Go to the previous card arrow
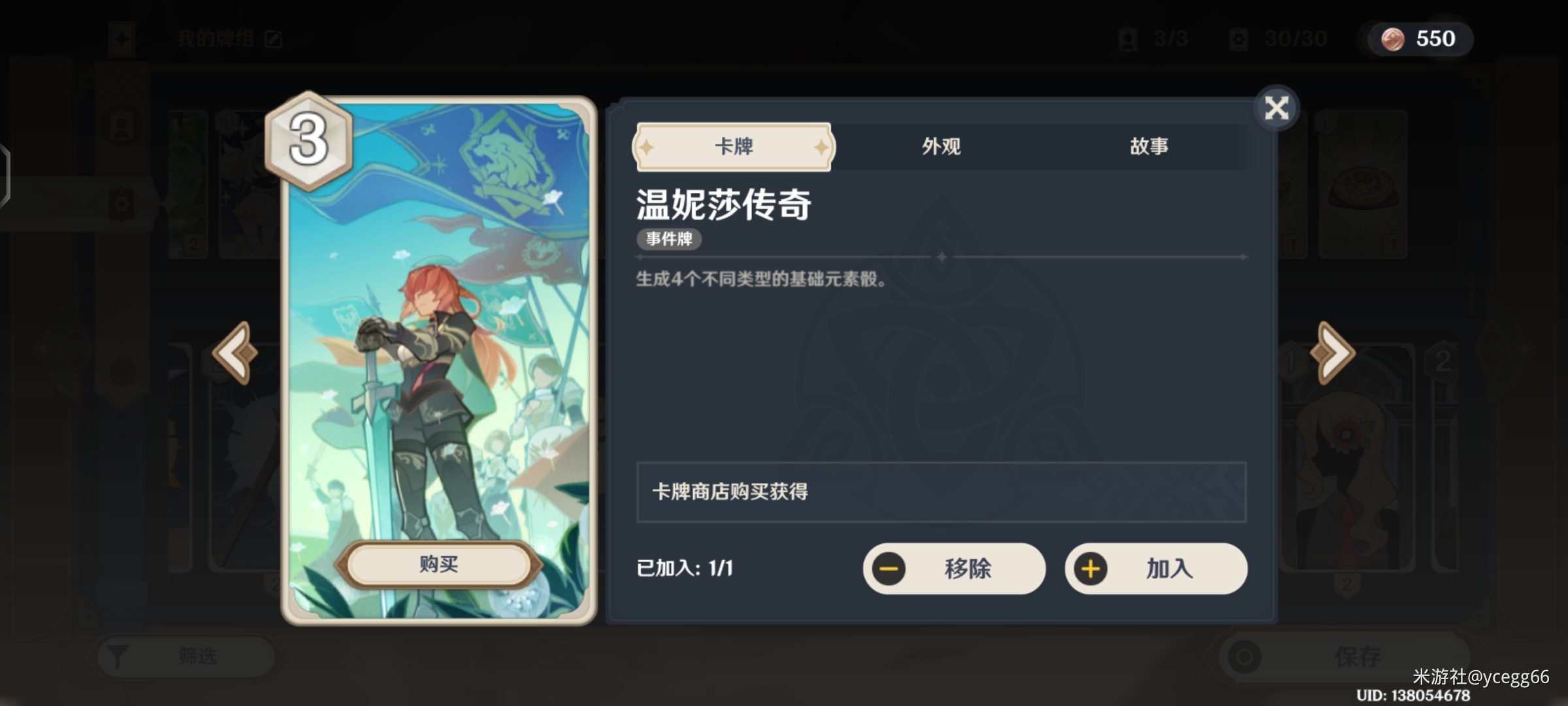This screenshot has width=1568, height=706. coord(235,353)
